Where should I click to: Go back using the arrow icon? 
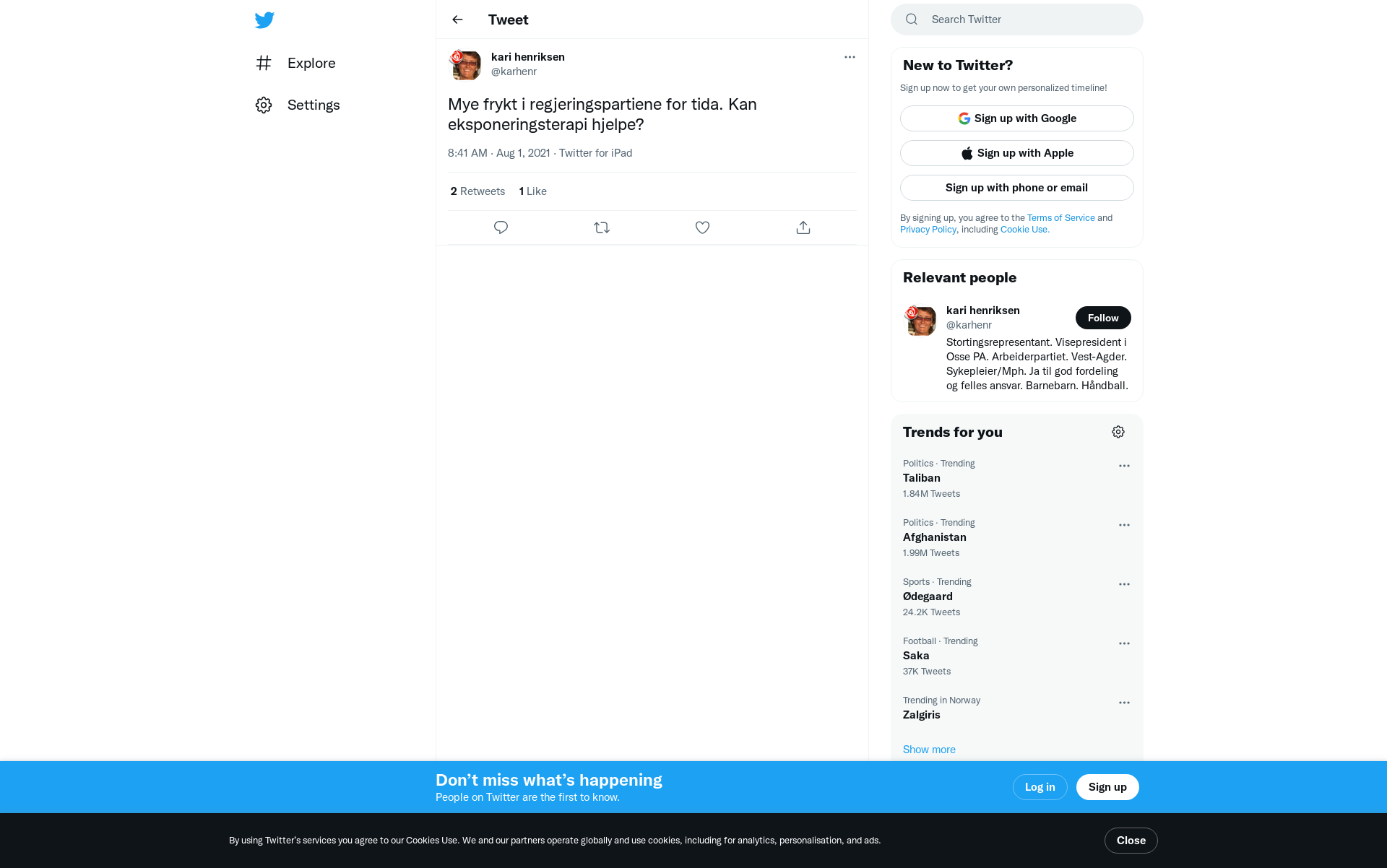coord(457,19)
